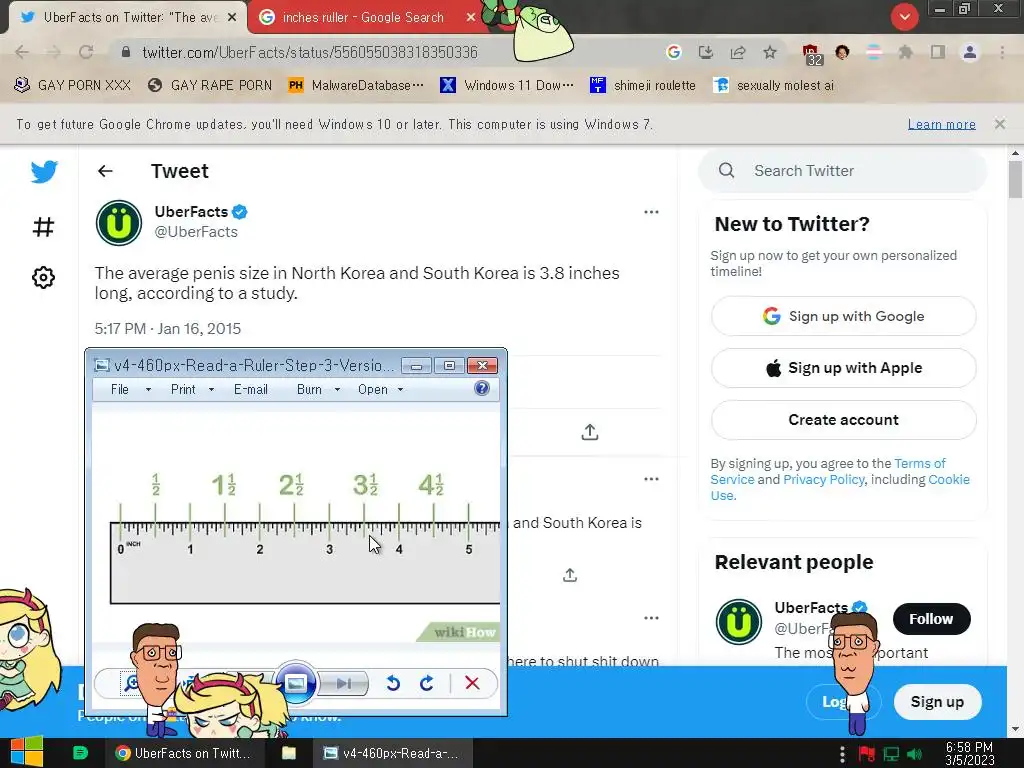This screenshot has width=1024, height=768.
Task: Open photo viewer help icon
Action: (x=482, y=389)
